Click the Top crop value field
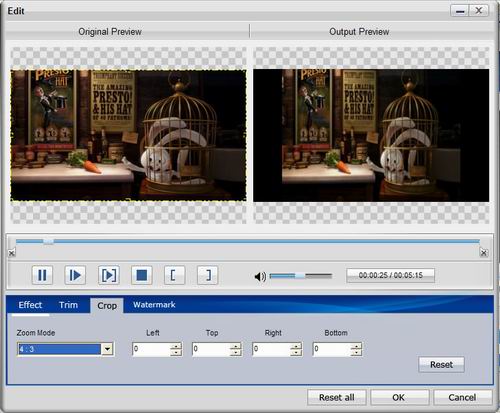Image resolution: width=500 pixels, height=413 pixels. tap(211, 349)
